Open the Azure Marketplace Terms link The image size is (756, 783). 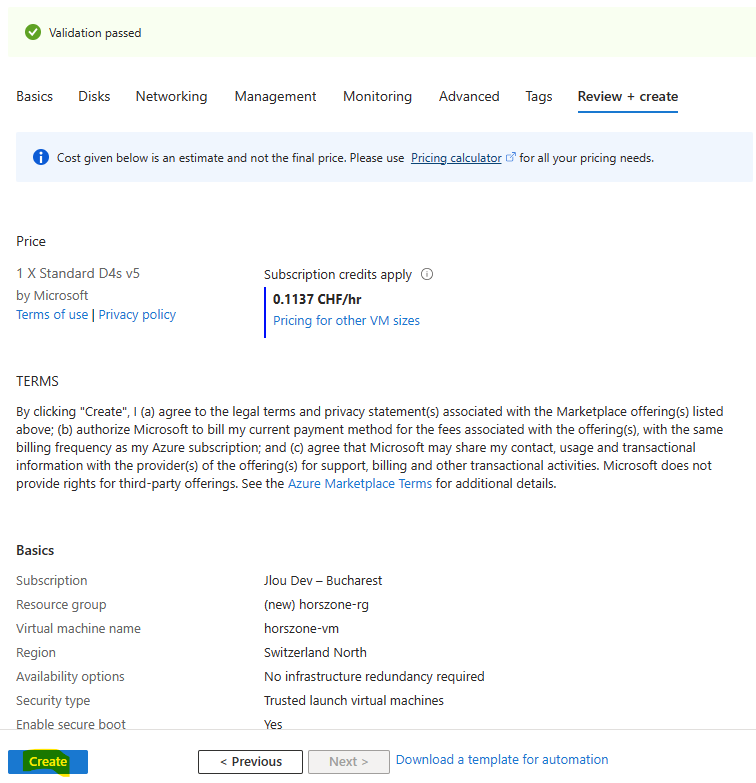coord(360,483)
